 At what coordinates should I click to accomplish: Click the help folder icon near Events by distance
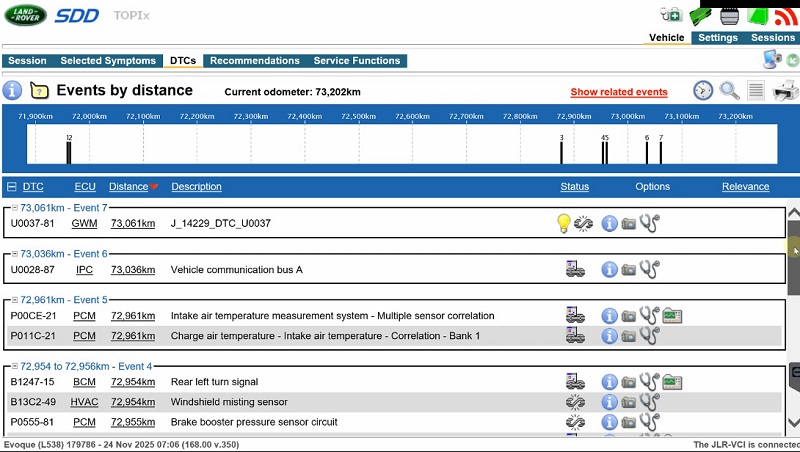(39, 91)
